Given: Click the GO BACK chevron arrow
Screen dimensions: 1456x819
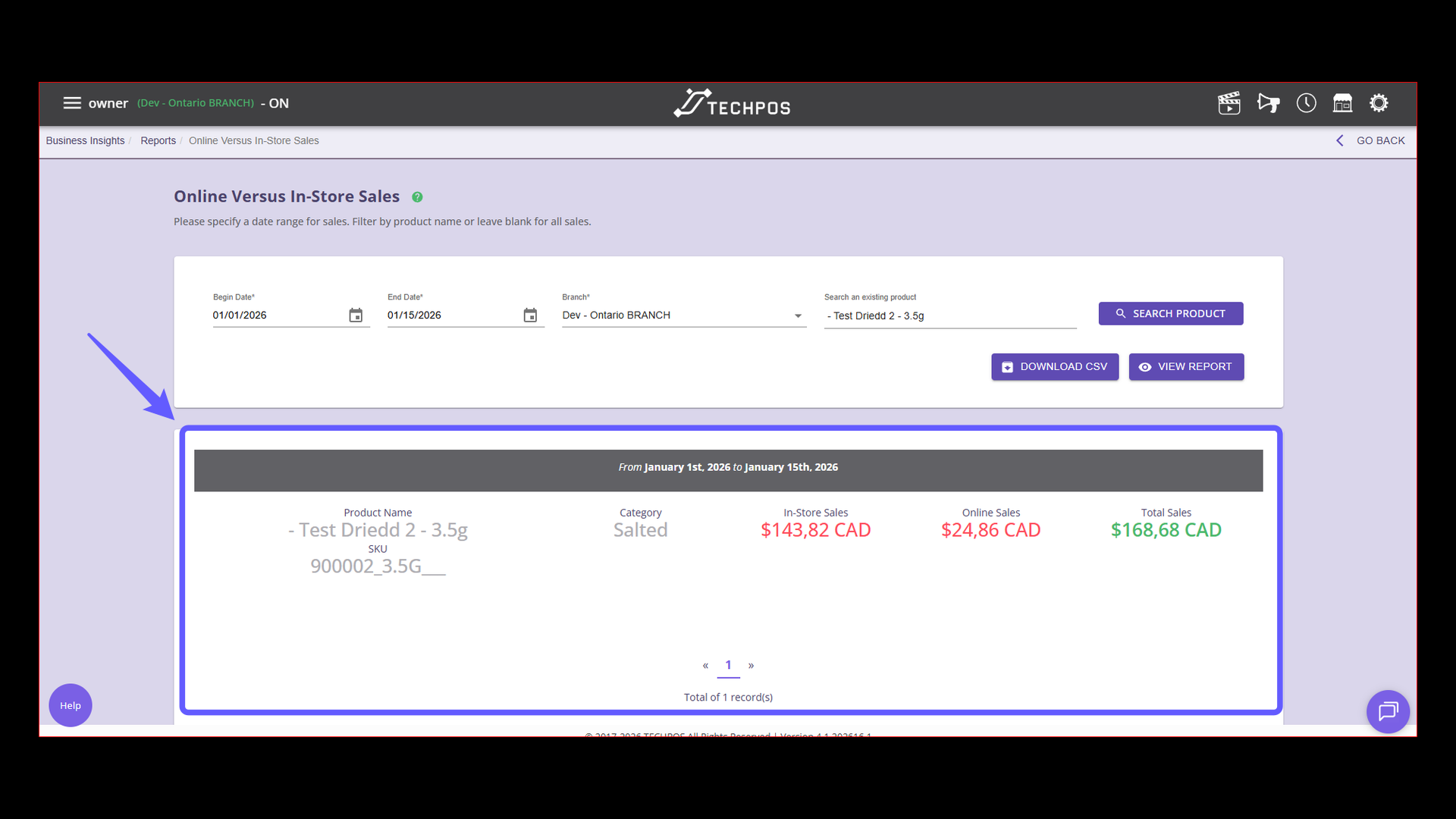Looking at the screenshot, I should click(1339, 140).
